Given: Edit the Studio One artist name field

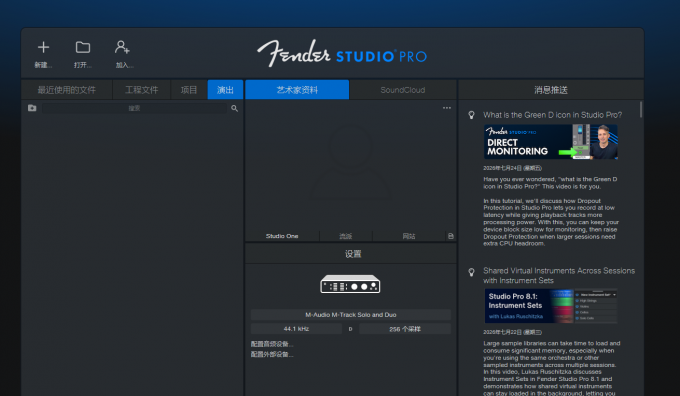Looking at the screenshot, I should click(x=282, y=236).
